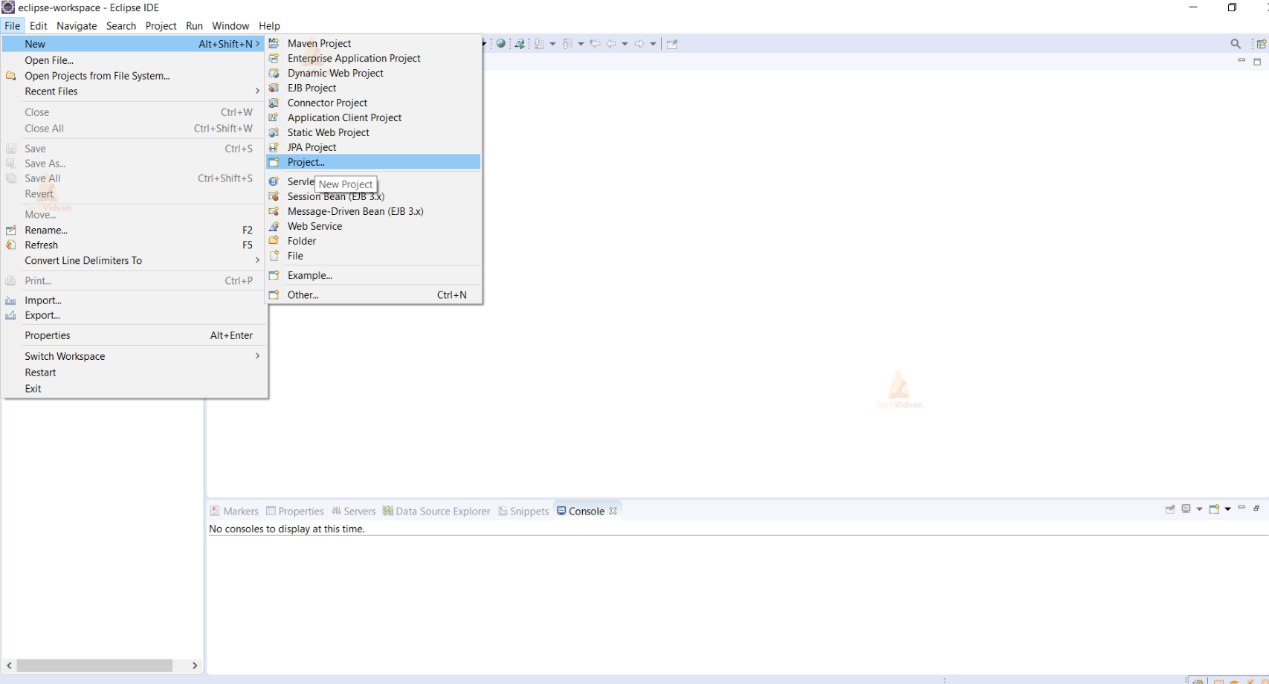Click the Open Perspective icon
Viewport: 1269px width, 684px height.
point(1261,44)
